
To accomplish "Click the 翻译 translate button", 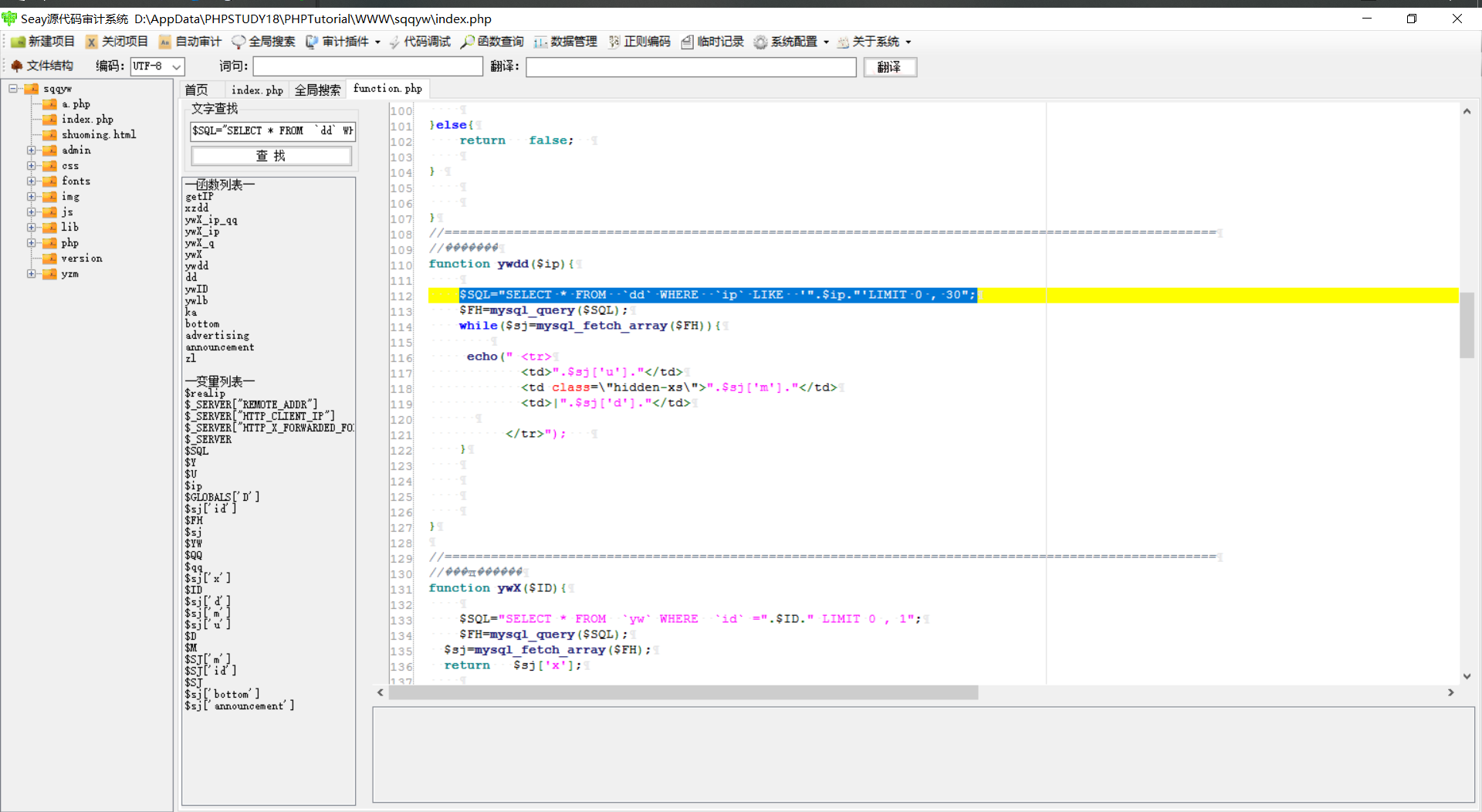I will (x=889, y=67).
